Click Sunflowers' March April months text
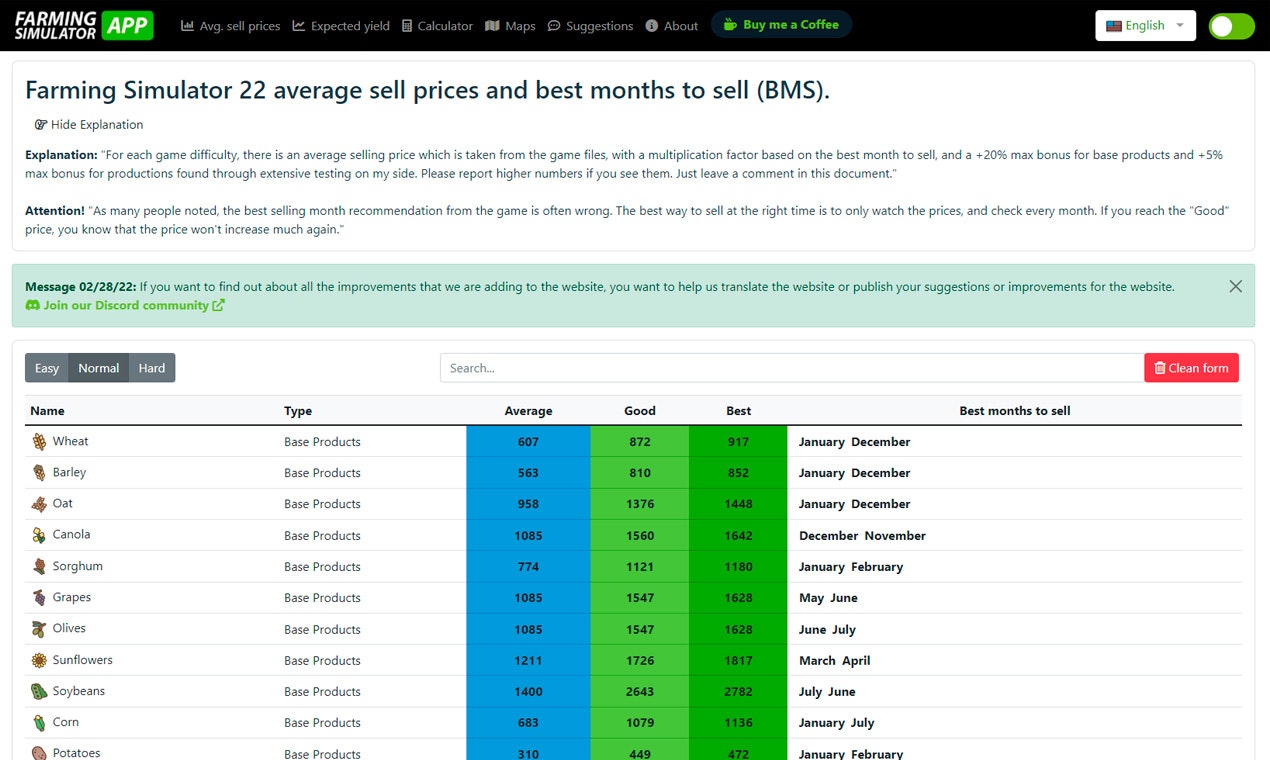This screenshot has height=760, width=1270. 834,661
